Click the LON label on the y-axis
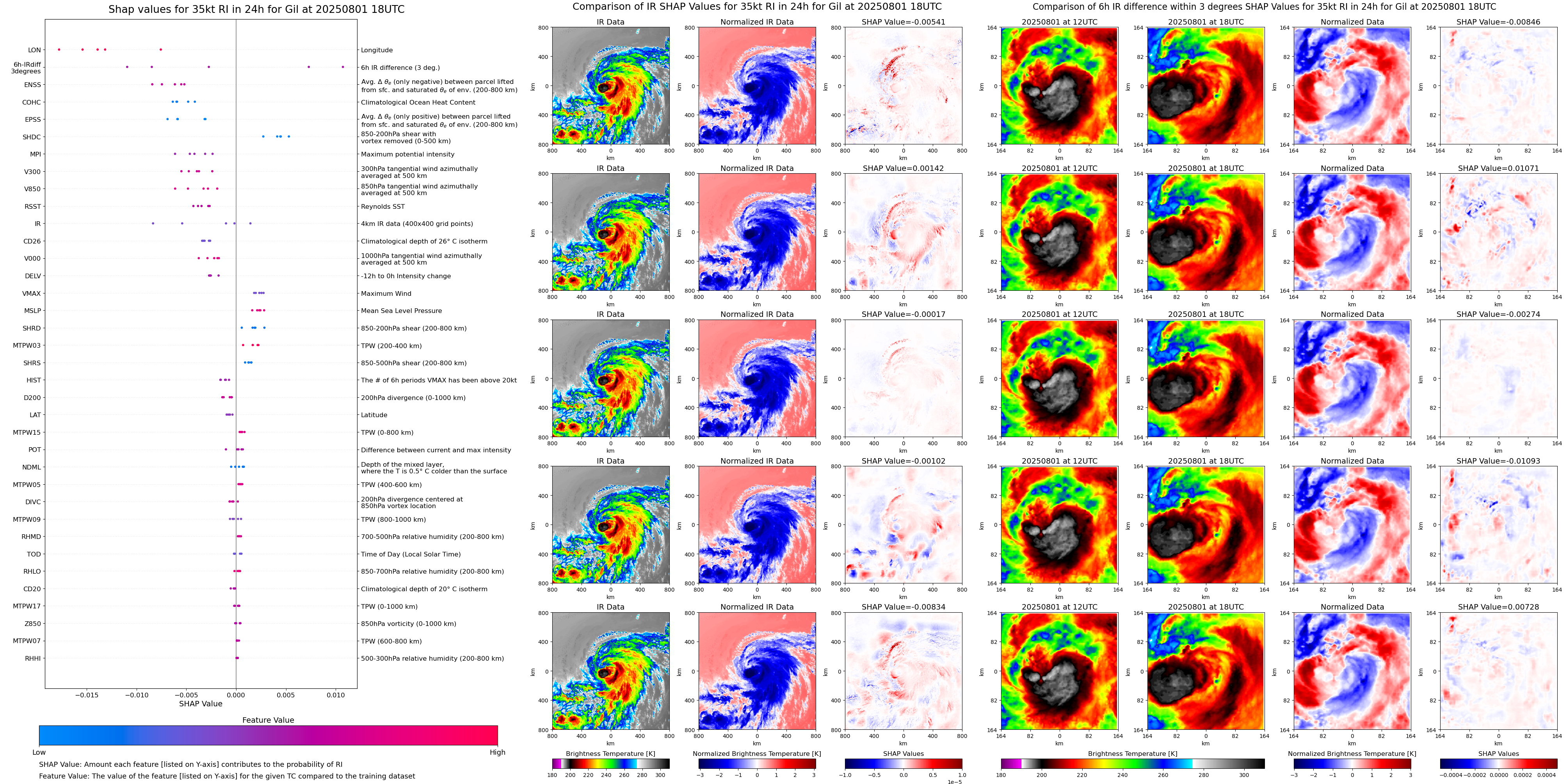 (x=34, y=50)
